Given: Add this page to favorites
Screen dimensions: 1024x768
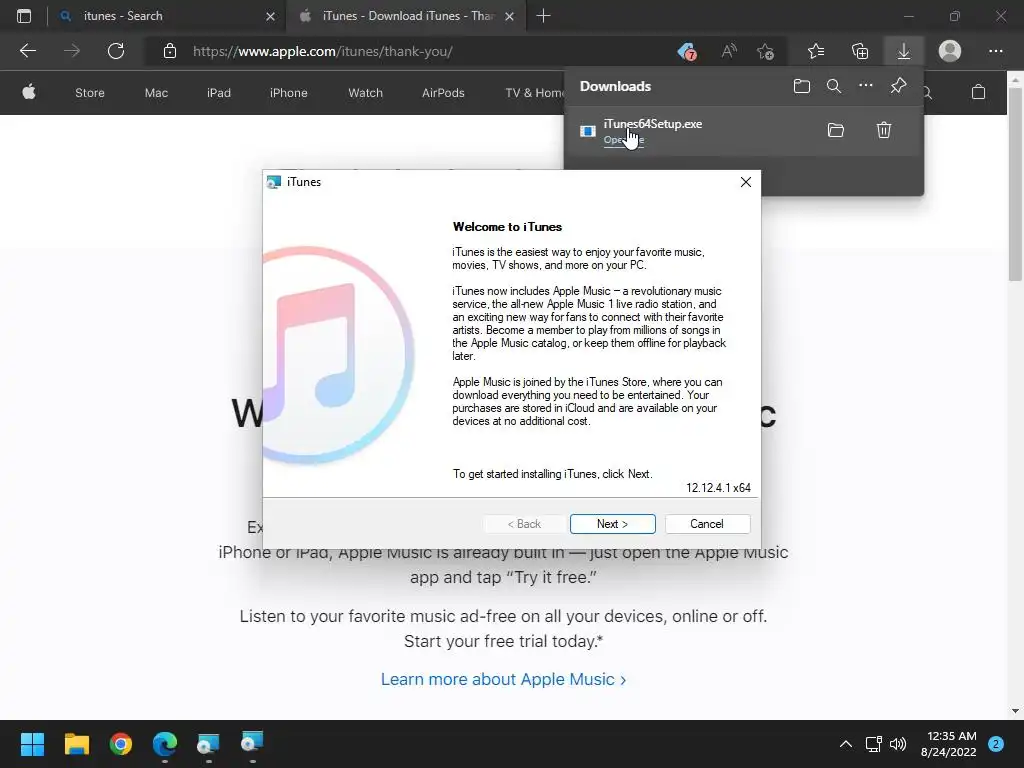Looking at the screenshot, I should (765, 51).
